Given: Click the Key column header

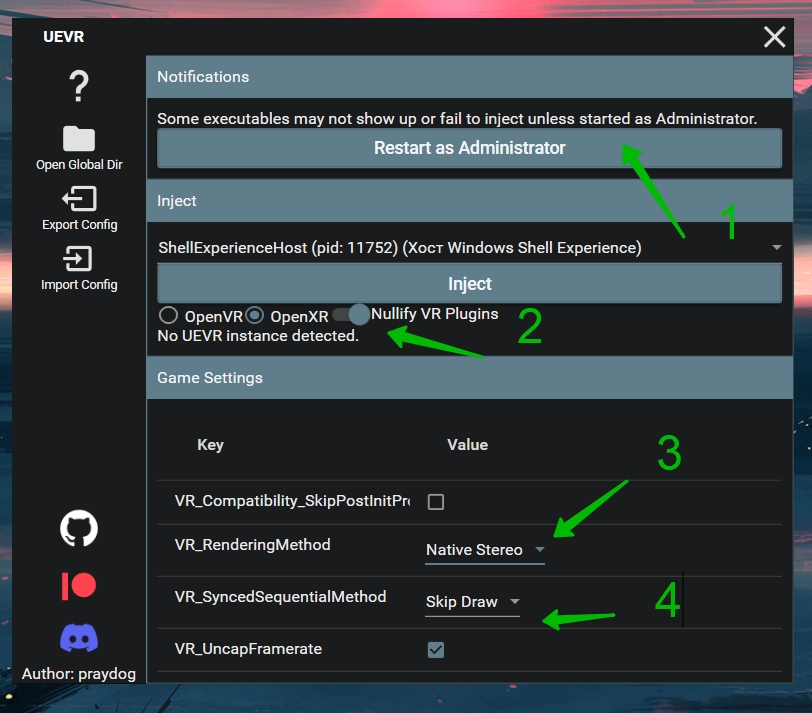Looking at the screenshot, I should (210, 445).
